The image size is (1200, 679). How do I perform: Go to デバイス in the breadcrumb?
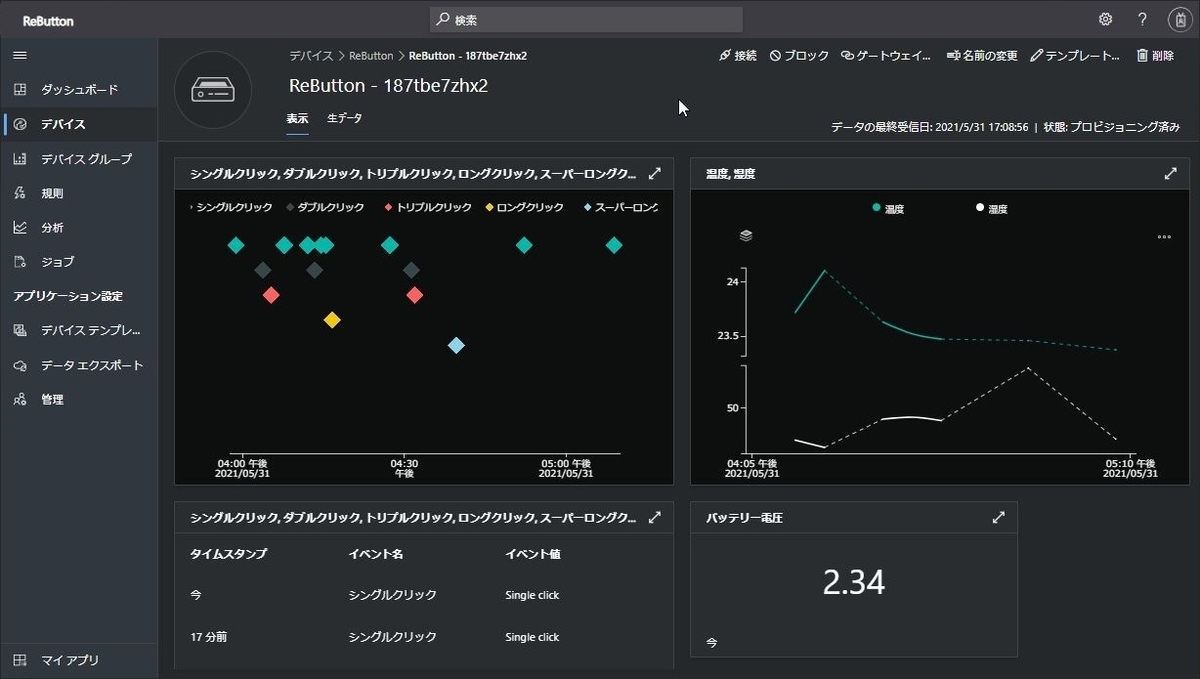[311, 56]
